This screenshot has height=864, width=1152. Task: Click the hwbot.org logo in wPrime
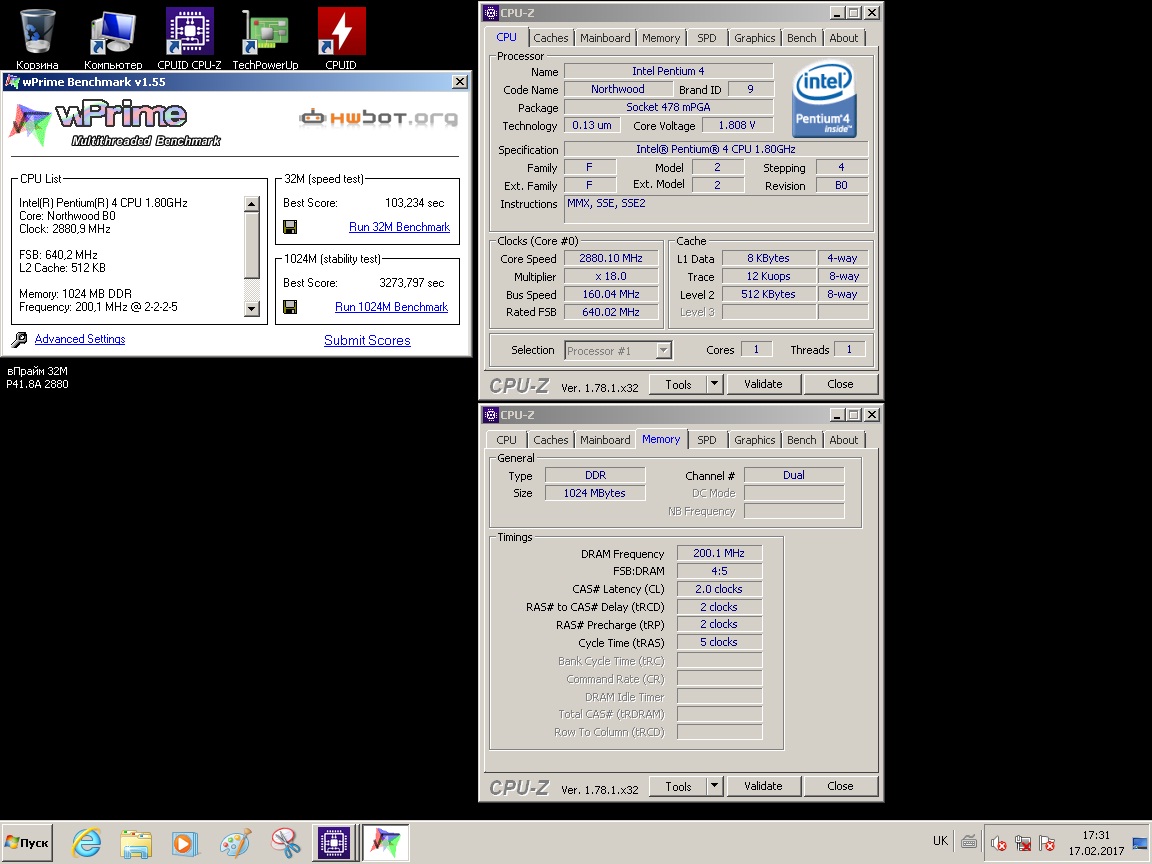coord(378,118)
